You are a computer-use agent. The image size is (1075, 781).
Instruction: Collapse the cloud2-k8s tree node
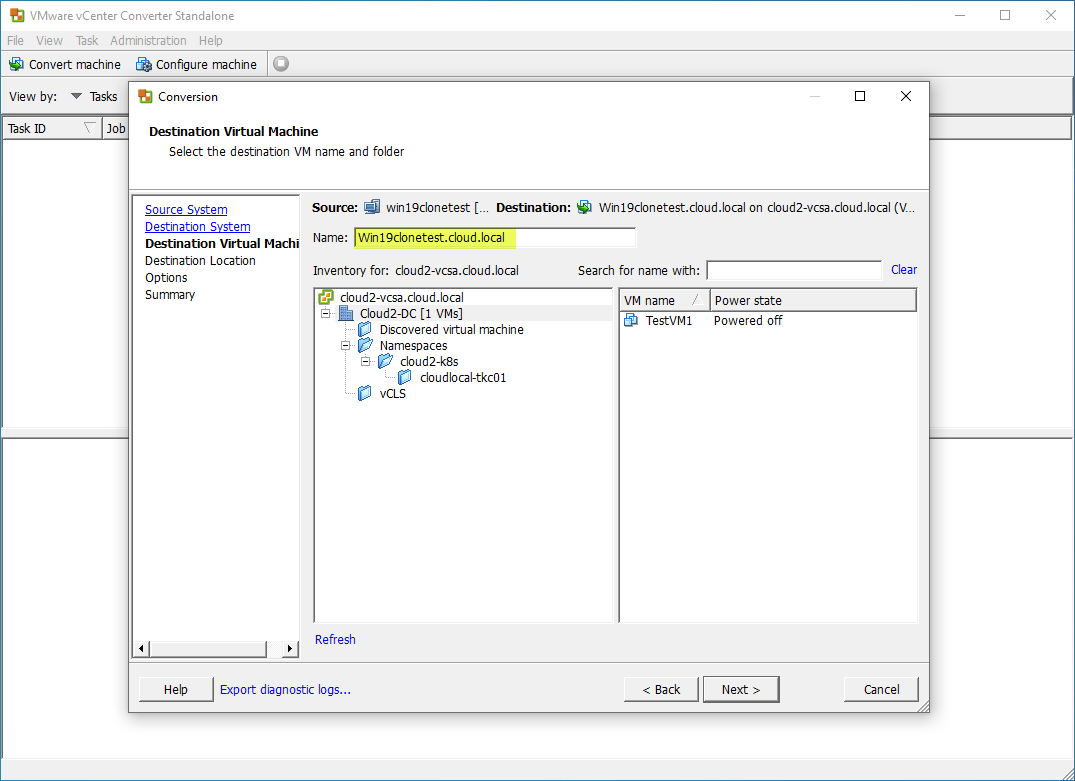tap(365, 361)
